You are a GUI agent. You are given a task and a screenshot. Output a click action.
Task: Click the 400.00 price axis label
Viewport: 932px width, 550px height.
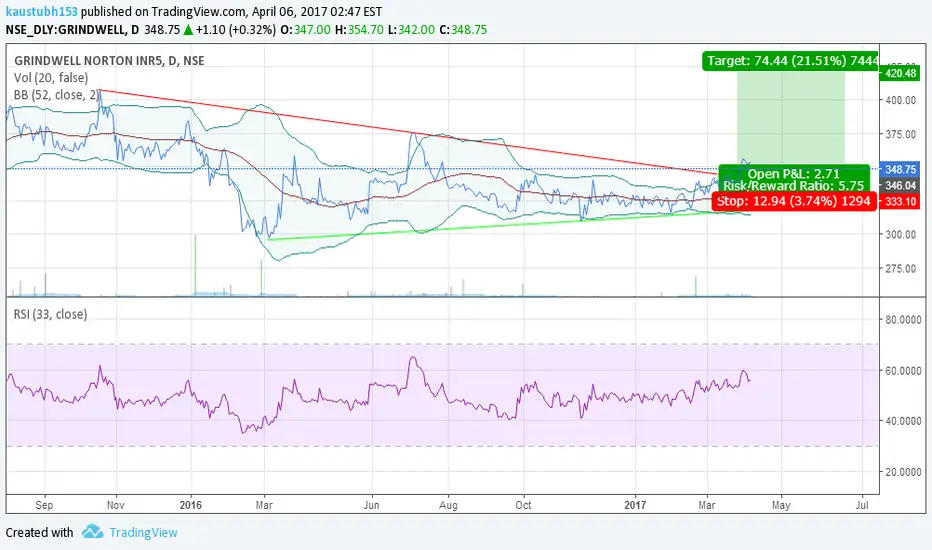tap(900, 100)
